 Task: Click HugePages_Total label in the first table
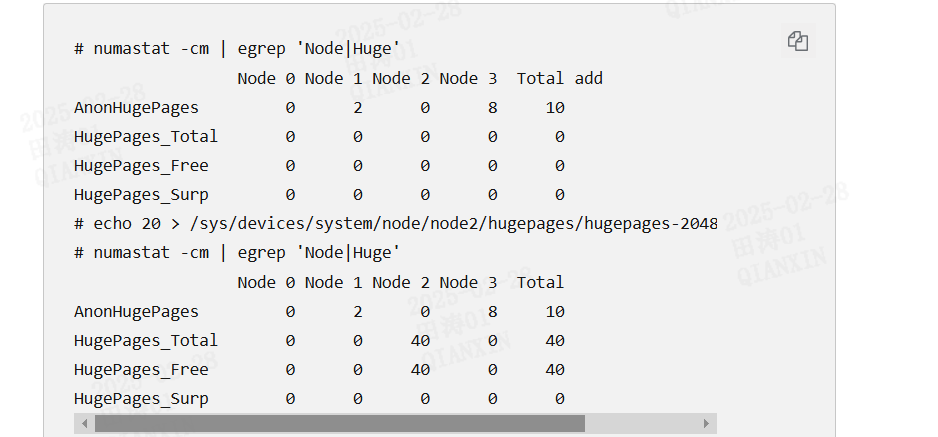[146, 136]
